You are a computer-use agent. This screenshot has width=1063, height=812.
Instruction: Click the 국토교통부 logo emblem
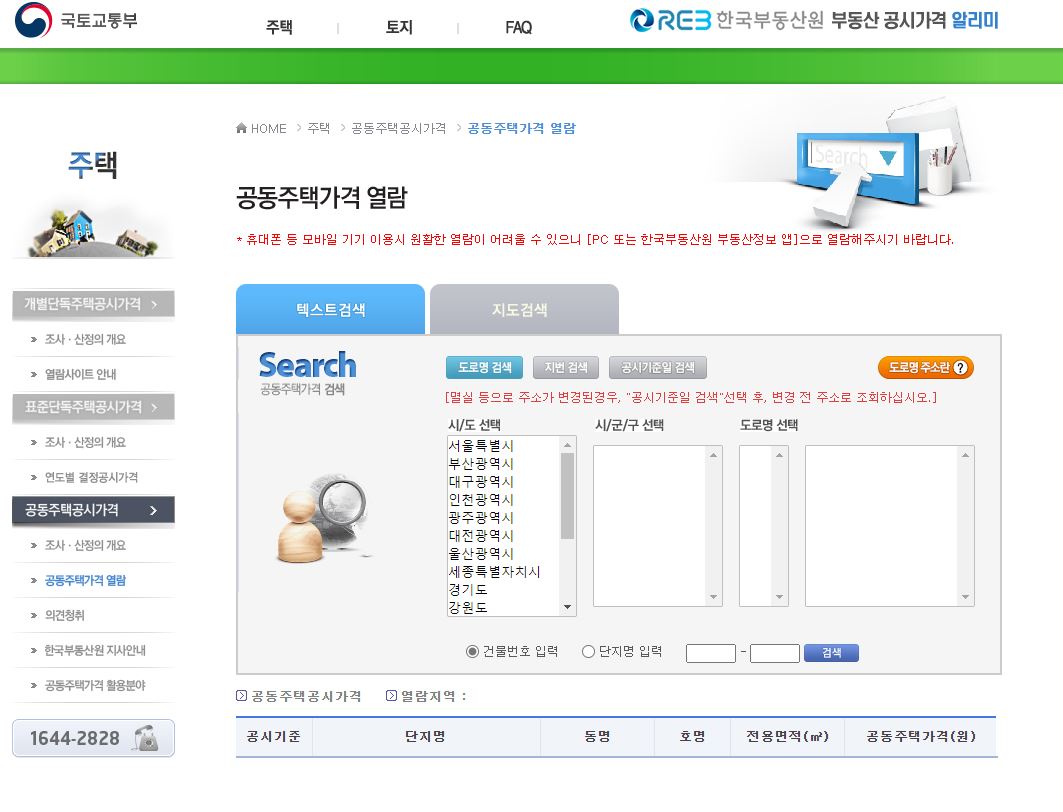click(33, 20)
